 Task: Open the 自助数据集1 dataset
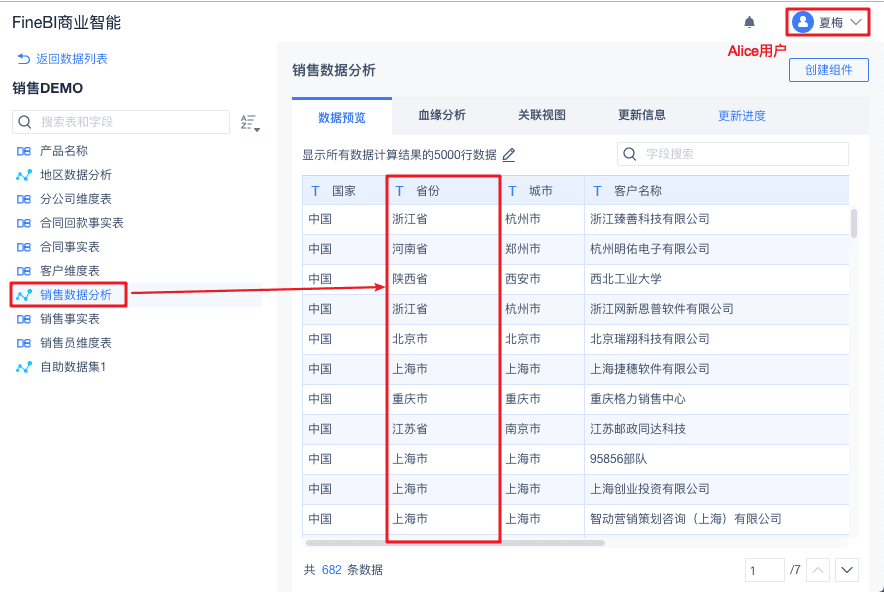coord(72,367)
